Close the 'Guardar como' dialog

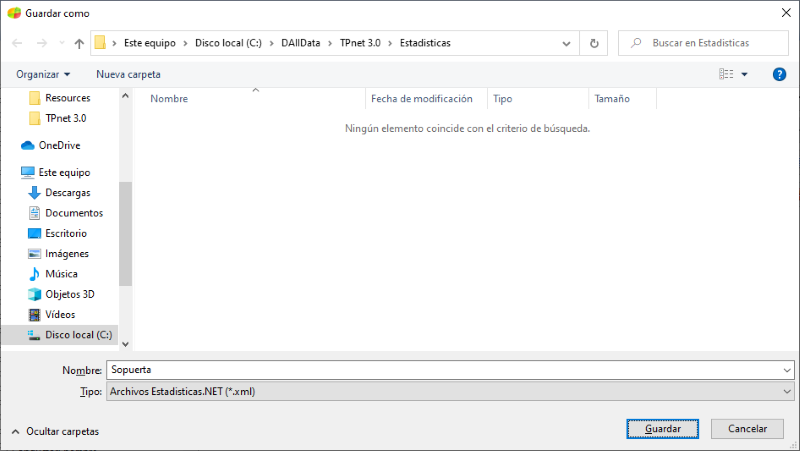[786, 13]
